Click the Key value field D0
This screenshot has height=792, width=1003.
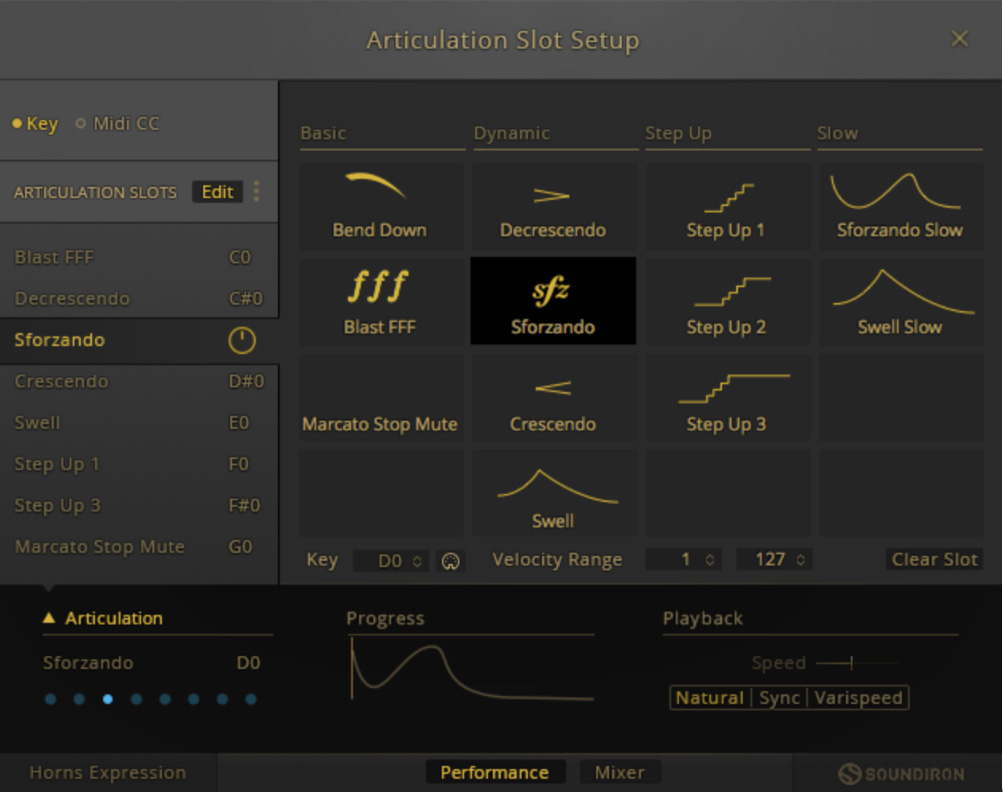[x=391, y=561]
